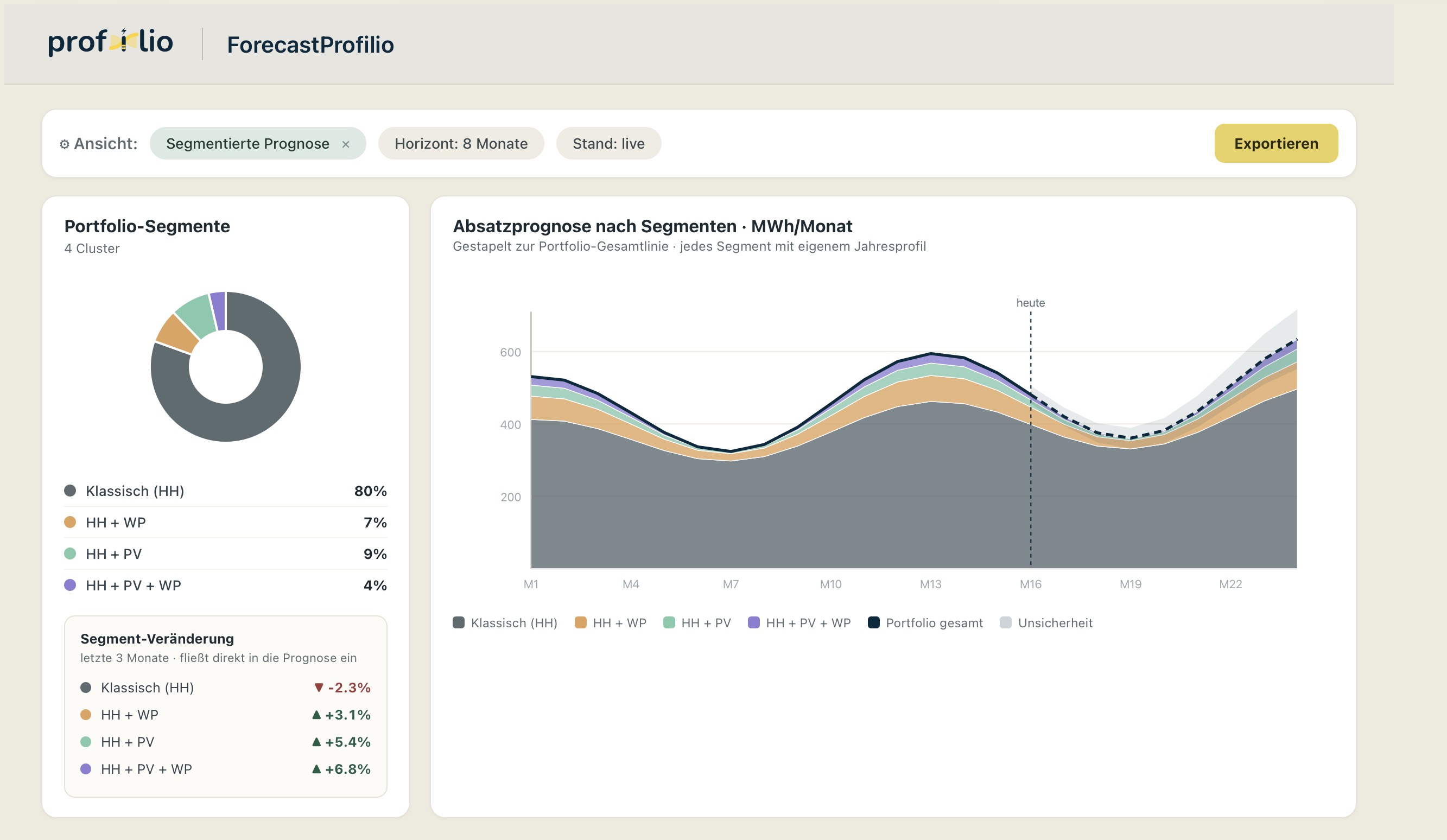This screenshot has width=1447, height=840.
Task: Click the M7 axis label
Action: [x=731, y=584]
